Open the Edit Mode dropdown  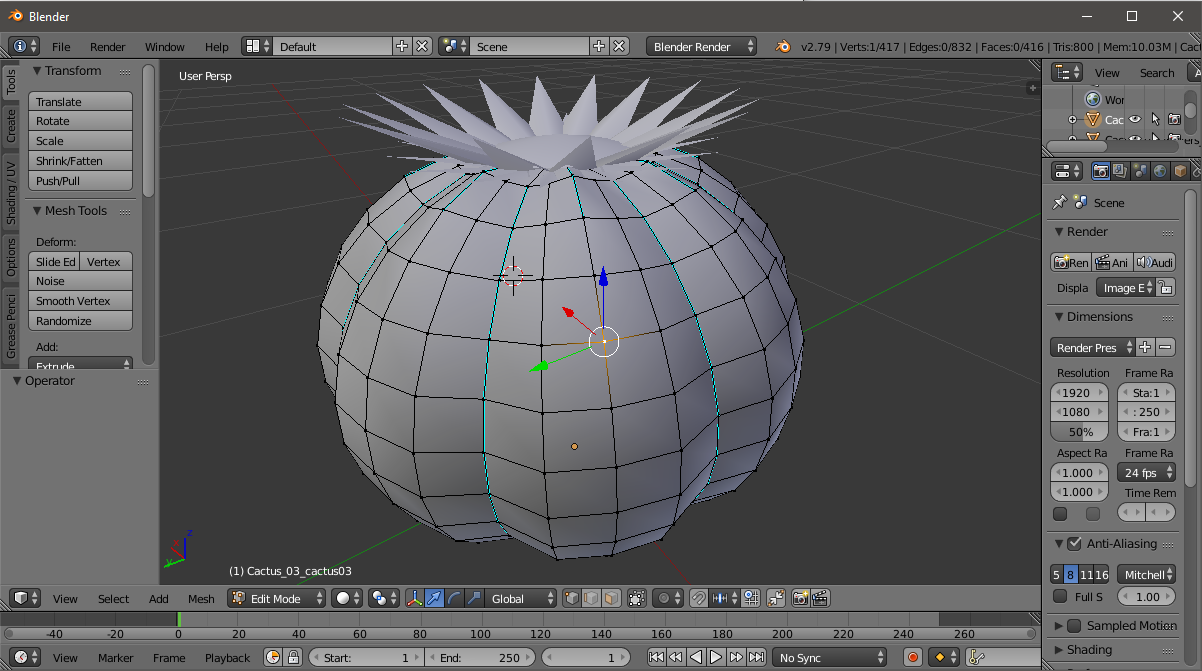(277, 598)
